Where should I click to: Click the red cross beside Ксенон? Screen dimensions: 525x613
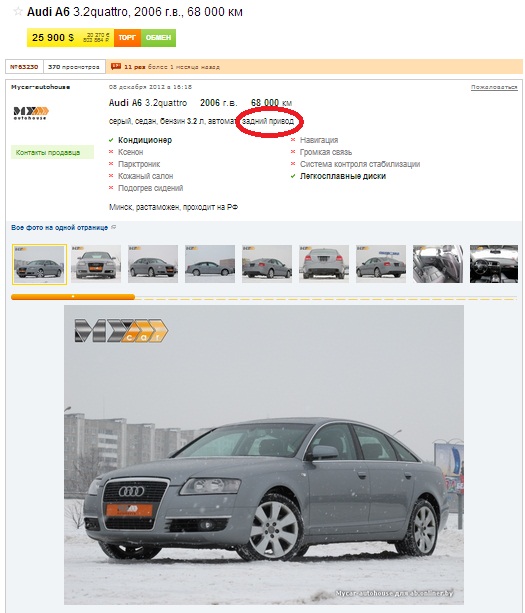click(x=111, y=152)
